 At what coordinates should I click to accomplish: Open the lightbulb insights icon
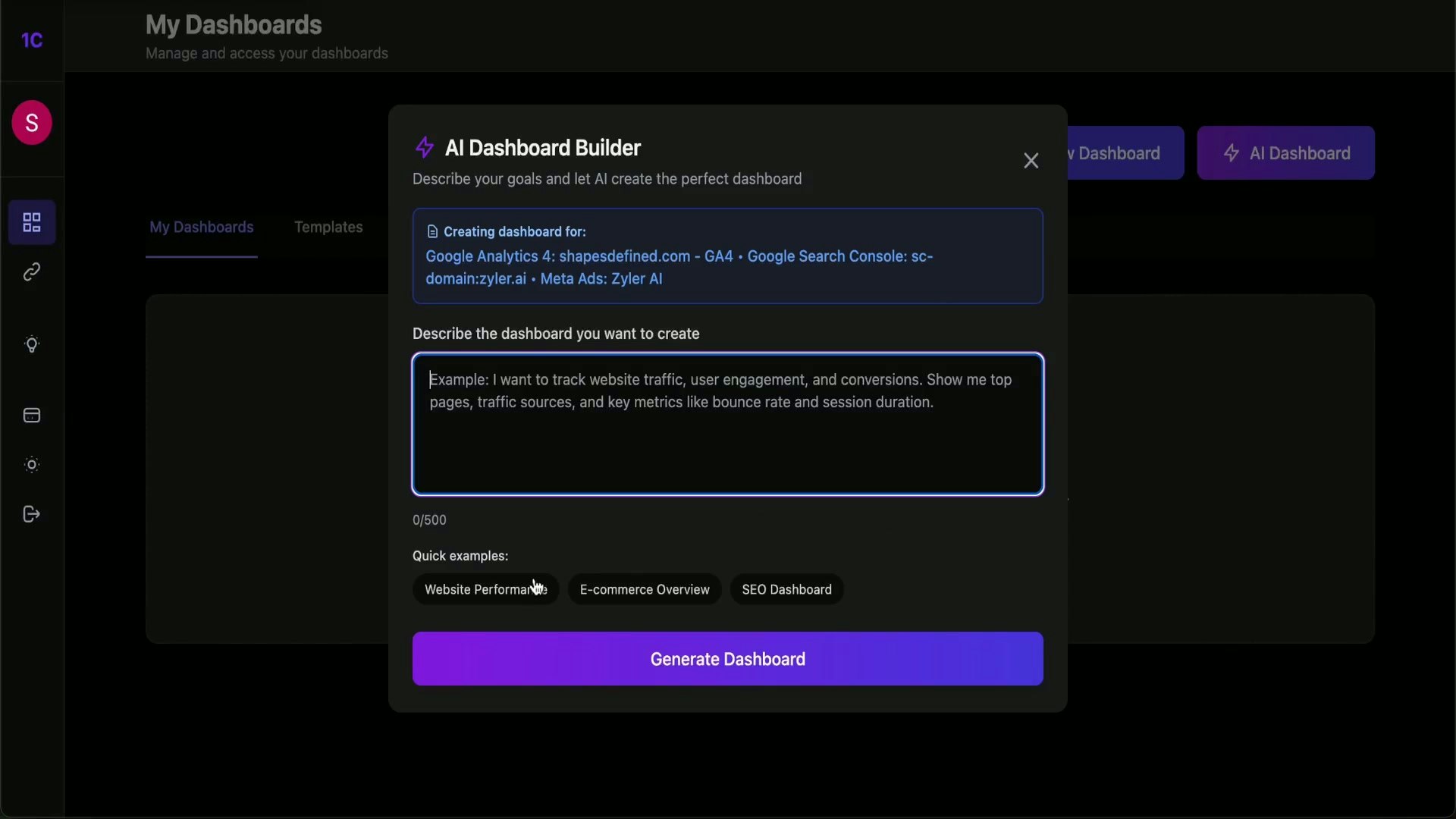pos(32,345)
